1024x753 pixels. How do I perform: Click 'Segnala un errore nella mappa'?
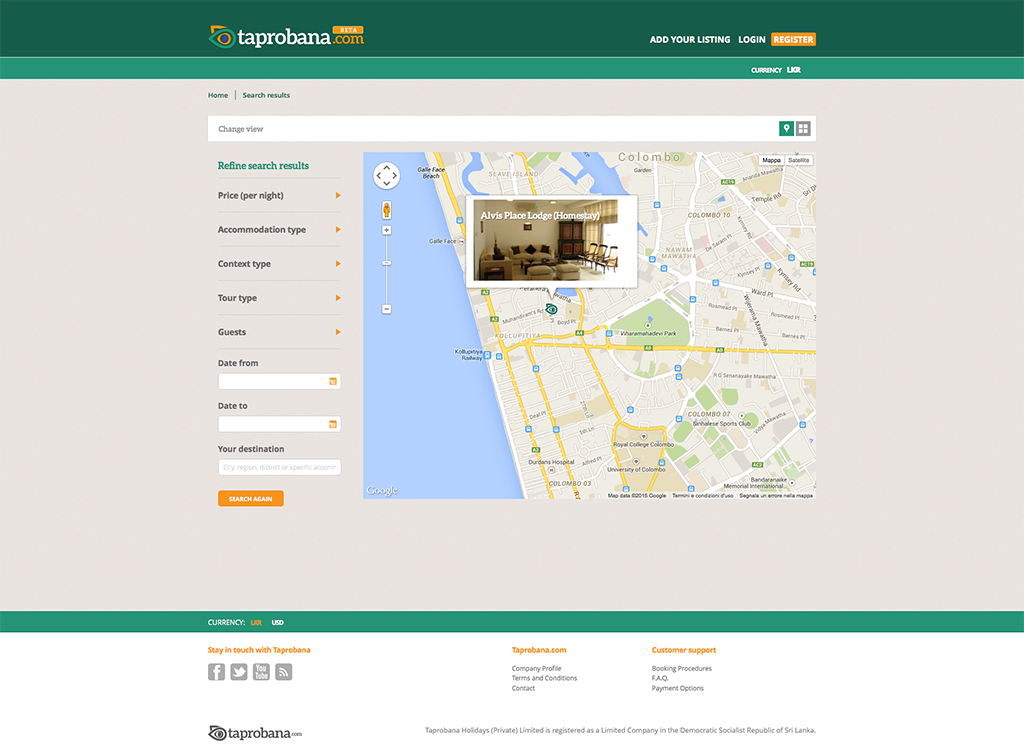(x=776, y=496)
